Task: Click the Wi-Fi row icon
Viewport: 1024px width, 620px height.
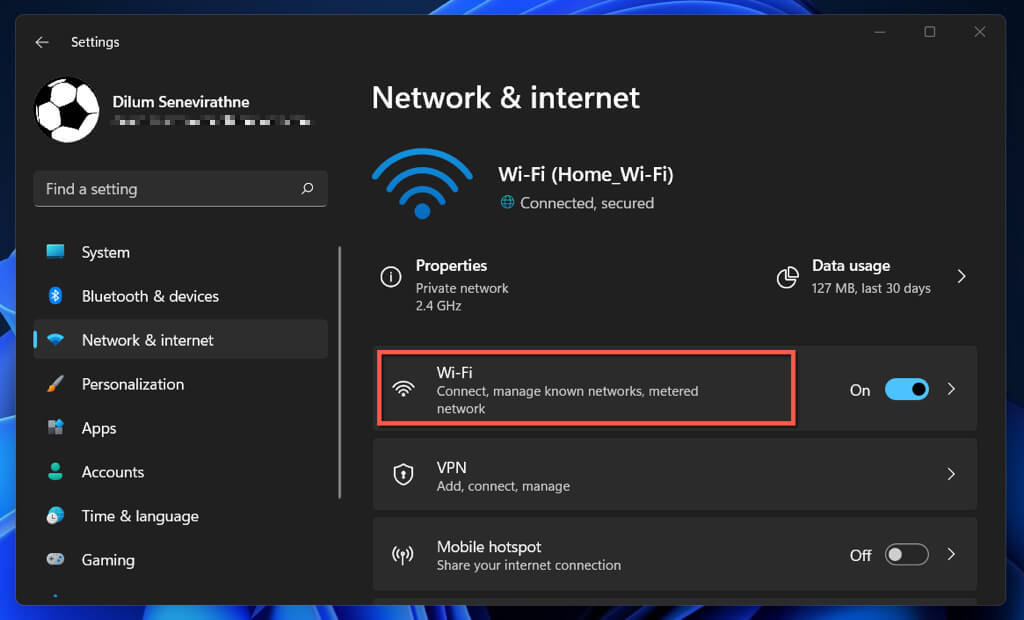Action: coord(404,389)
